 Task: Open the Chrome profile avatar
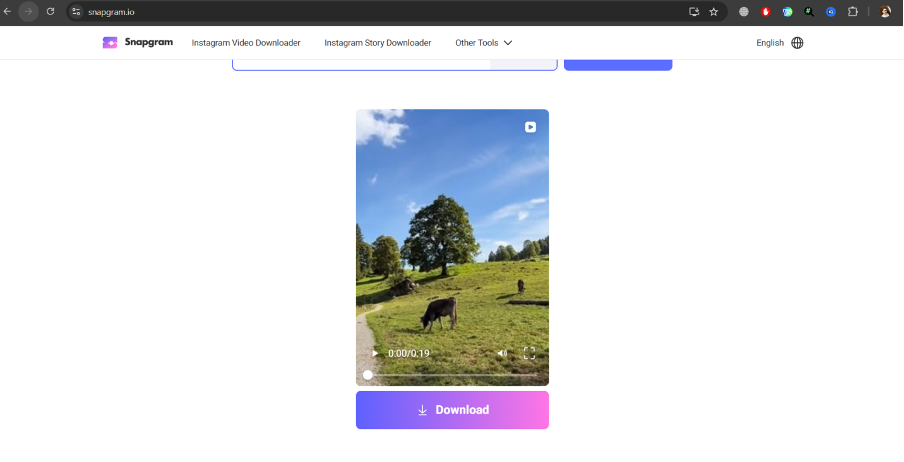coord(885,12)
